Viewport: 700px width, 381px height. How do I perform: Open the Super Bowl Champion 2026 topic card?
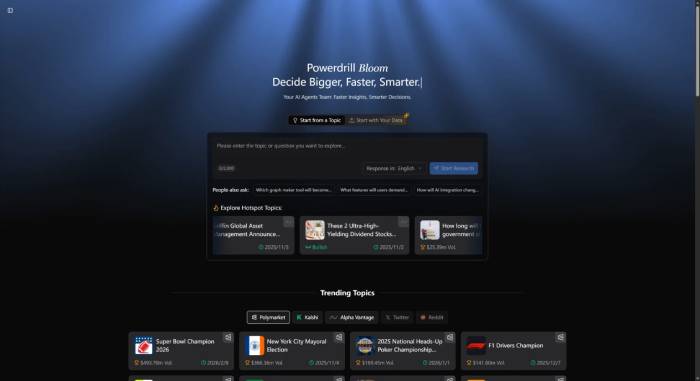click(181, 351)
